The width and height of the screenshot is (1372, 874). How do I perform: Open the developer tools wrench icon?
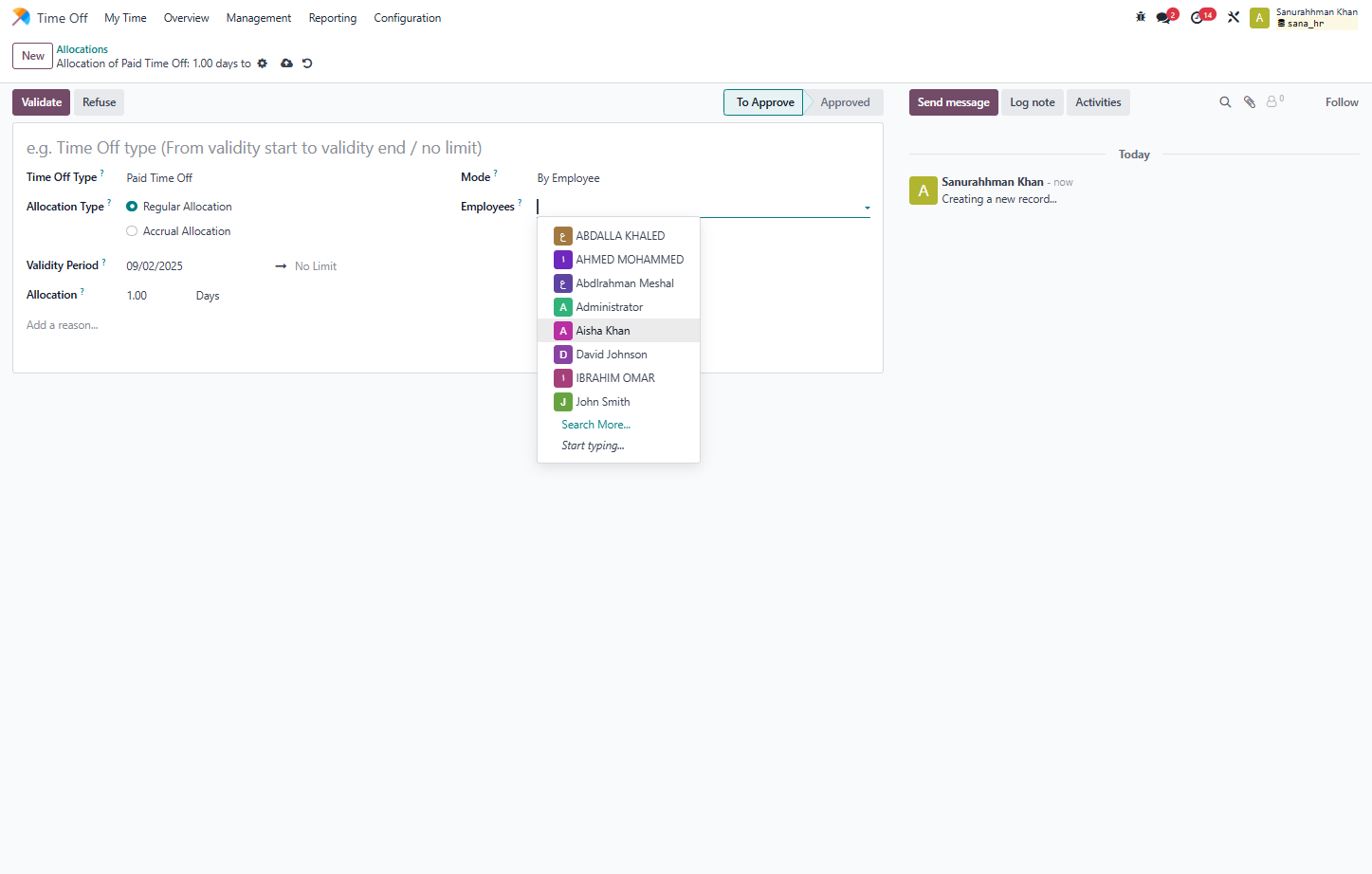coord(1234,17)
